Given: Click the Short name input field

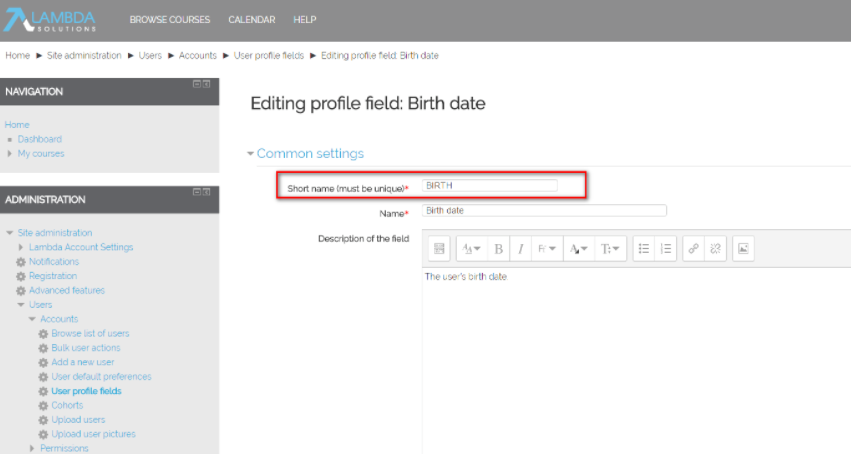Looking at the screenshot, I should click(x=490, y=186).
